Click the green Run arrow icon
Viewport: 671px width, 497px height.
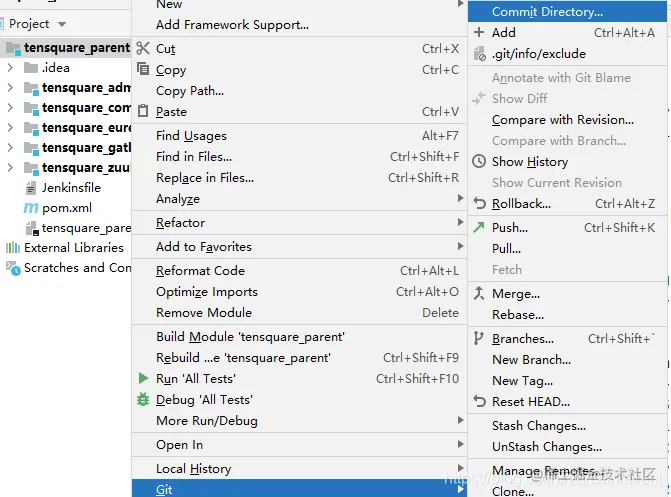[143, 378]
